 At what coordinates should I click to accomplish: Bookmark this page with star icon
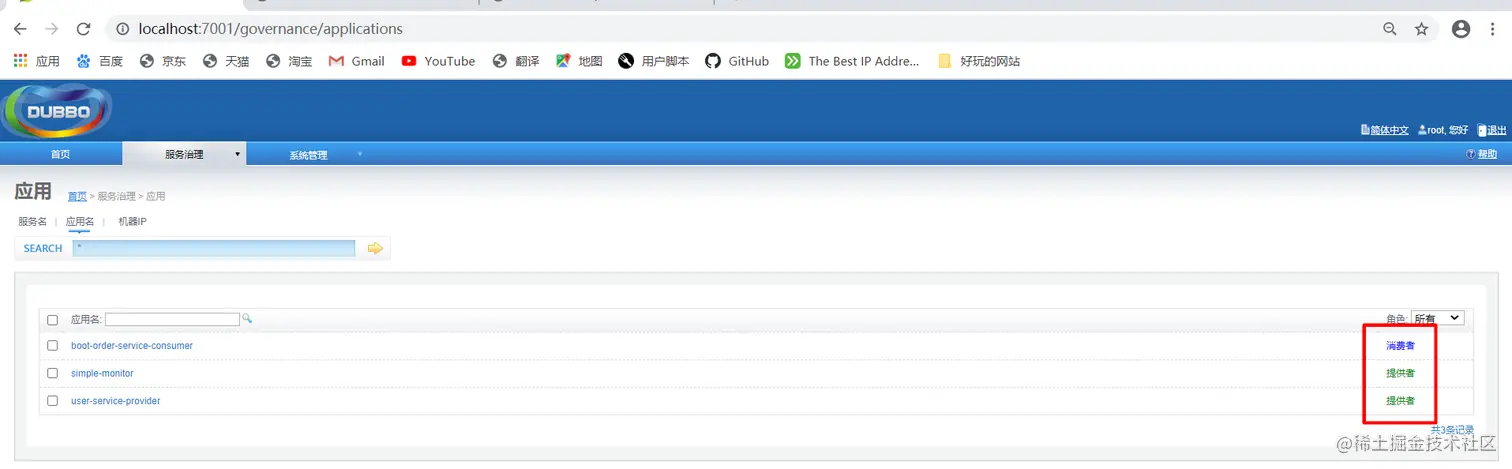point(1421,29)
